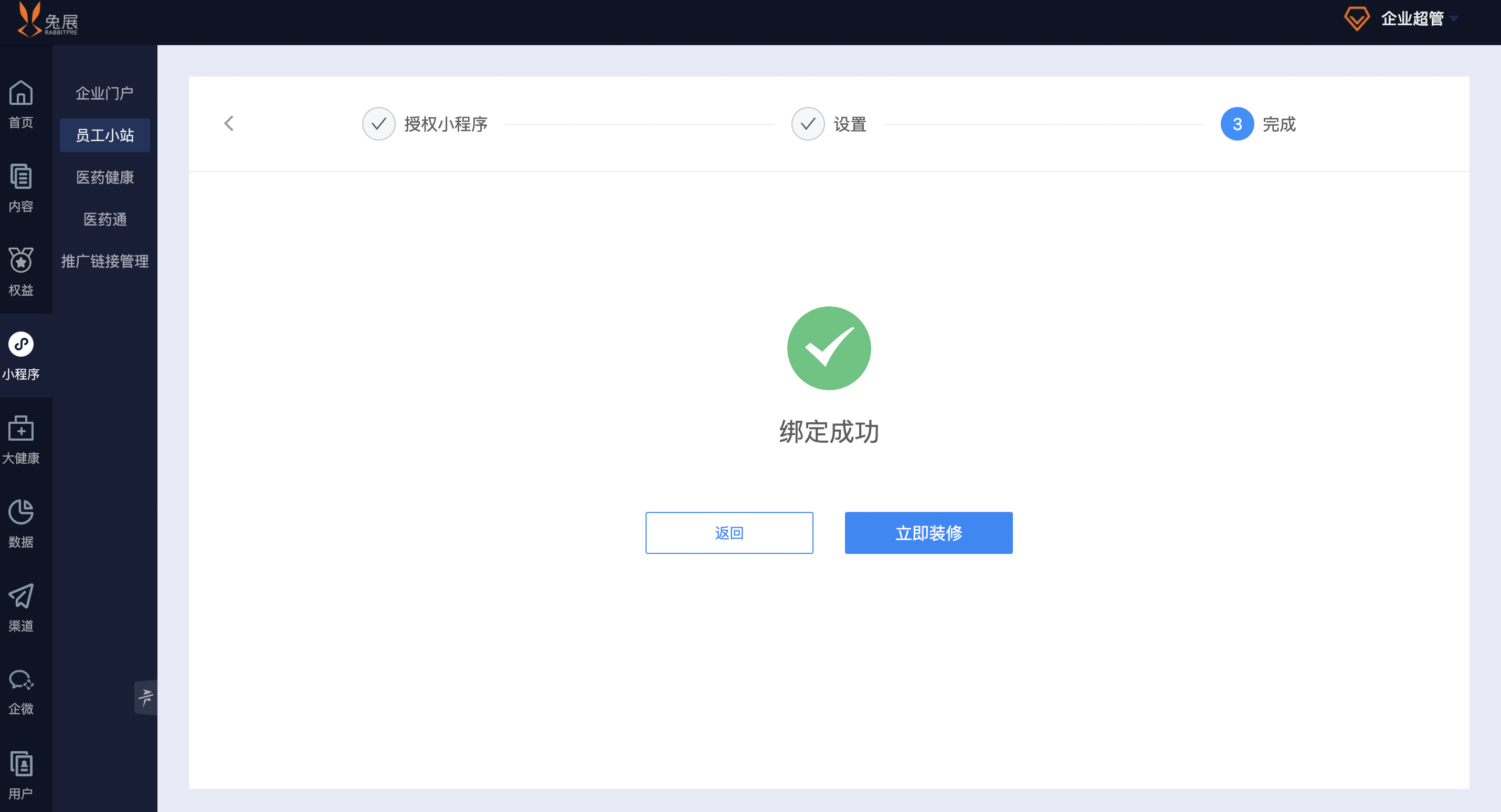Viewport: 1501px width, 812px height.
Task: Click the 授权小程序 step label
Action: [x=446, y=124]
